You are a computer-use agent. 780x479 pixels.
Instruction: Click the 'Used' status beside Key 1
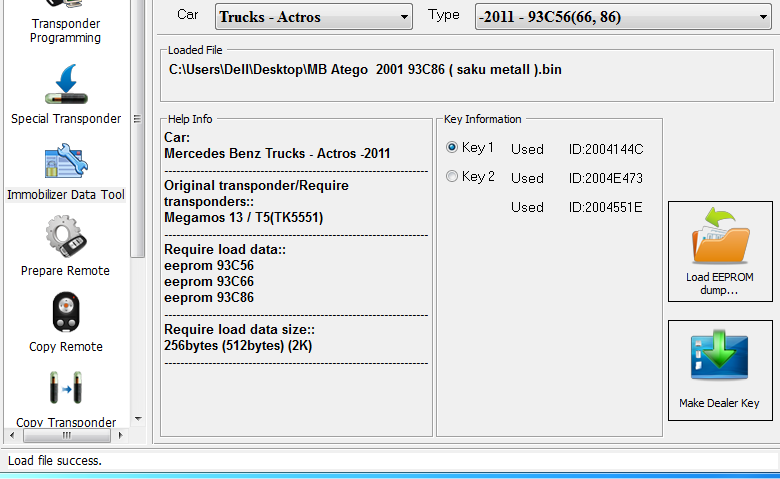pyautogui.click(x=527, y=149)
